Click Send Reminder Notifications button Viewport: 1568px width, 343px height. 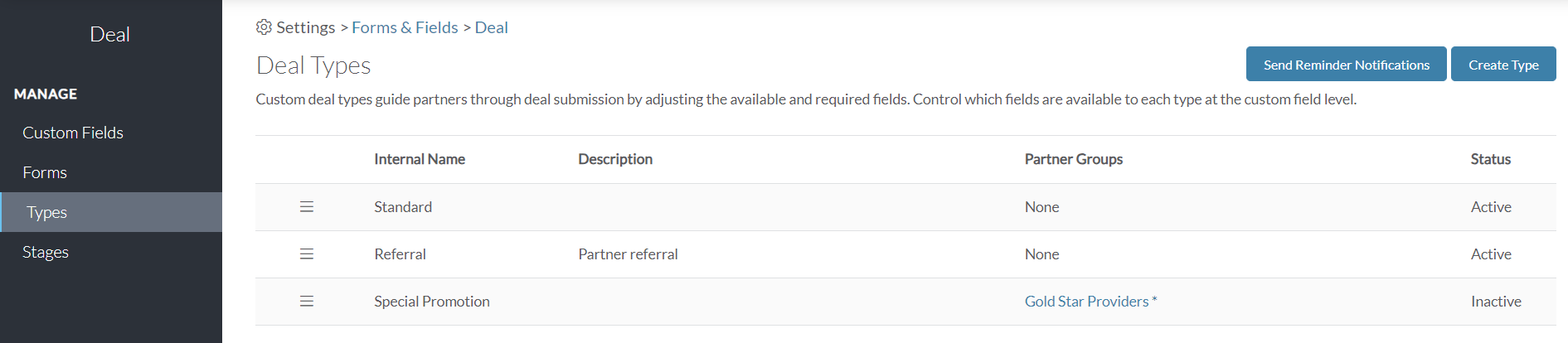(x=1347, y=64)
